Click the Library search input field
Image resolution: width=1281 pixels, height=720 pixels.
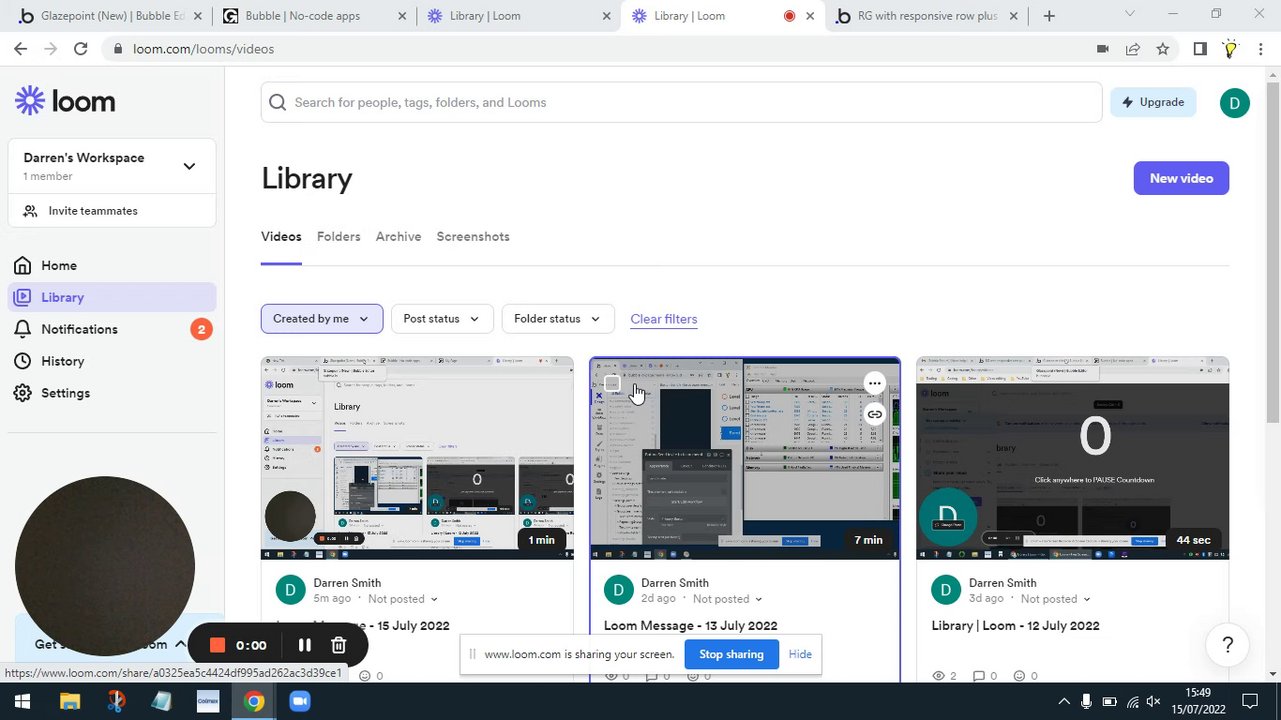pyautogui.click(x=681, y=102)
